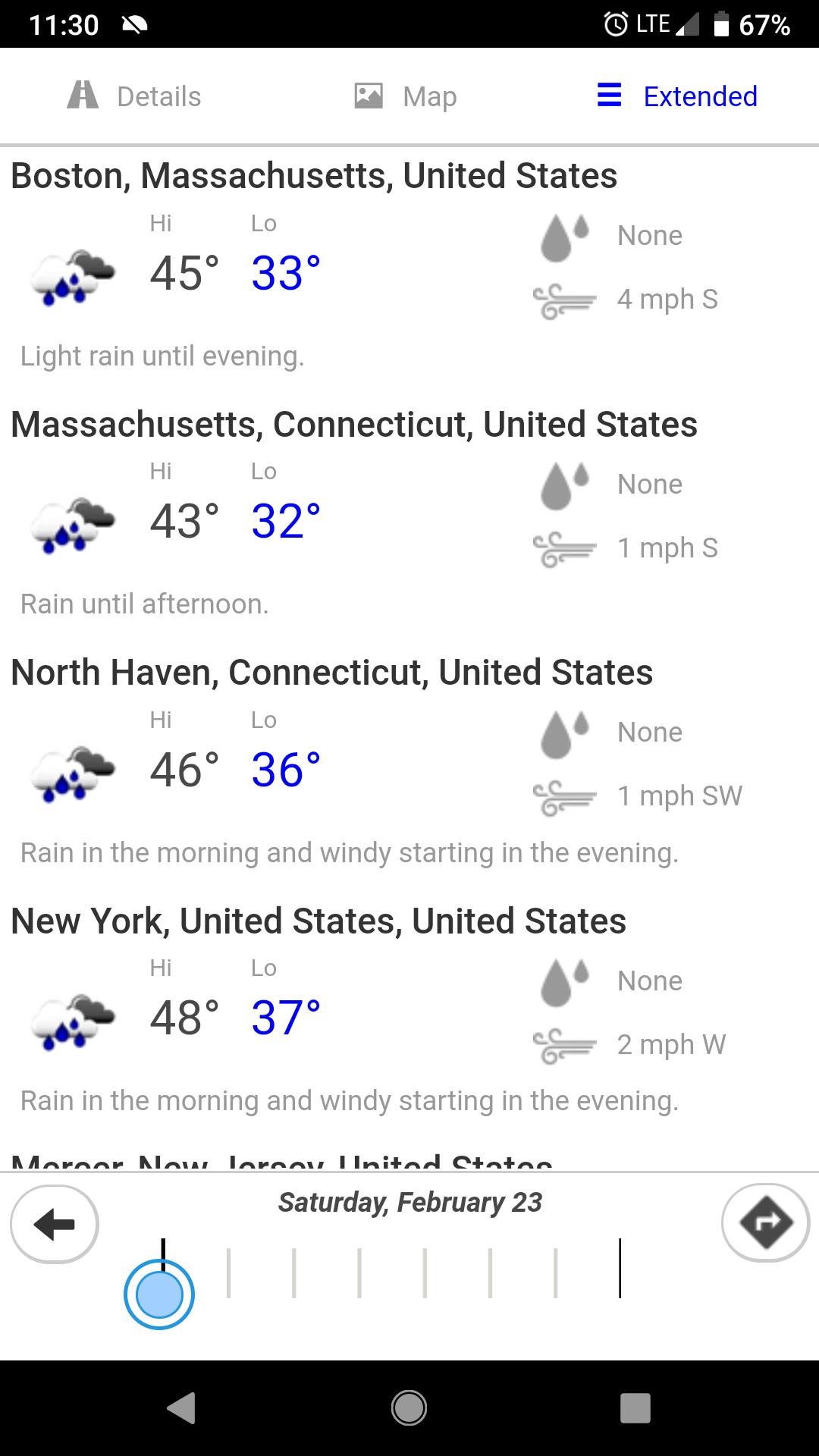This screenshot has width=819, height=1456.
Task: Tap Android recent apps square button
Action: click(635, 1408)
